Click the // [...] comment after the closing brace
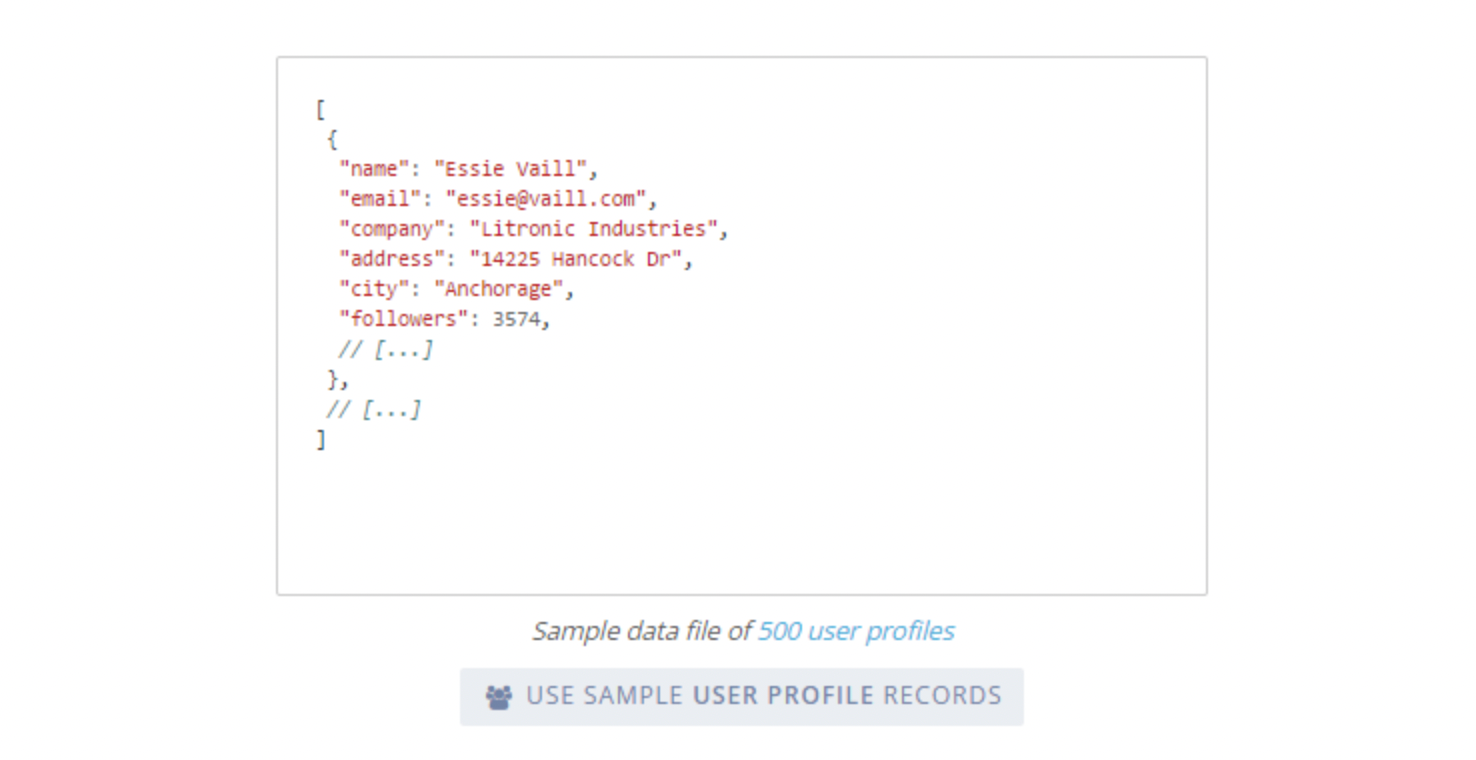The width and height of the screenshot is (1476, 760). [x=374, y=409]
